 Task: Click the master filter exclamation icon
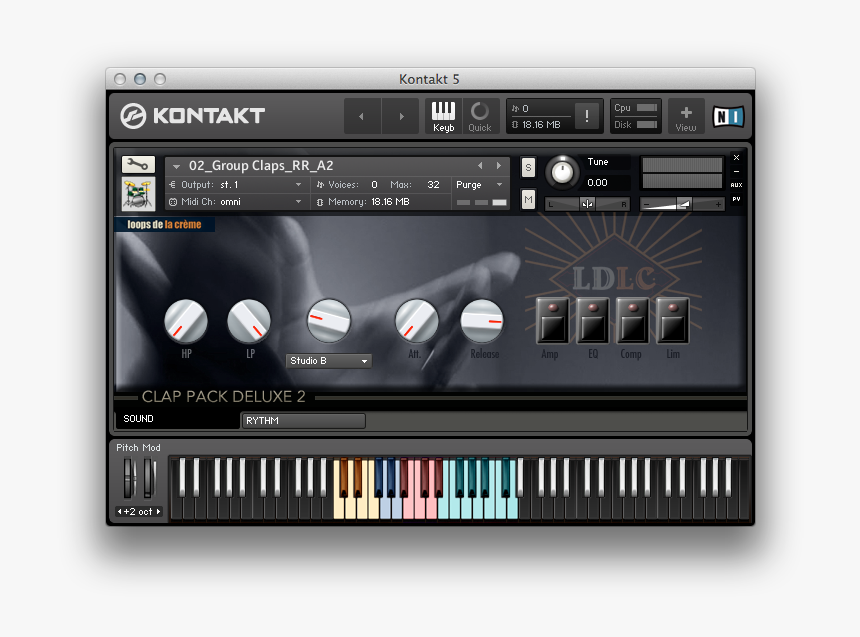585,115
